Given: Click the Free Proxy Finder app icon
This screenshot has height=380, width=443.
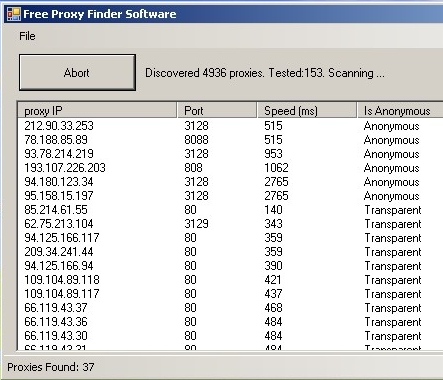Looking at the screenshot, I should [x=14, y=14].
